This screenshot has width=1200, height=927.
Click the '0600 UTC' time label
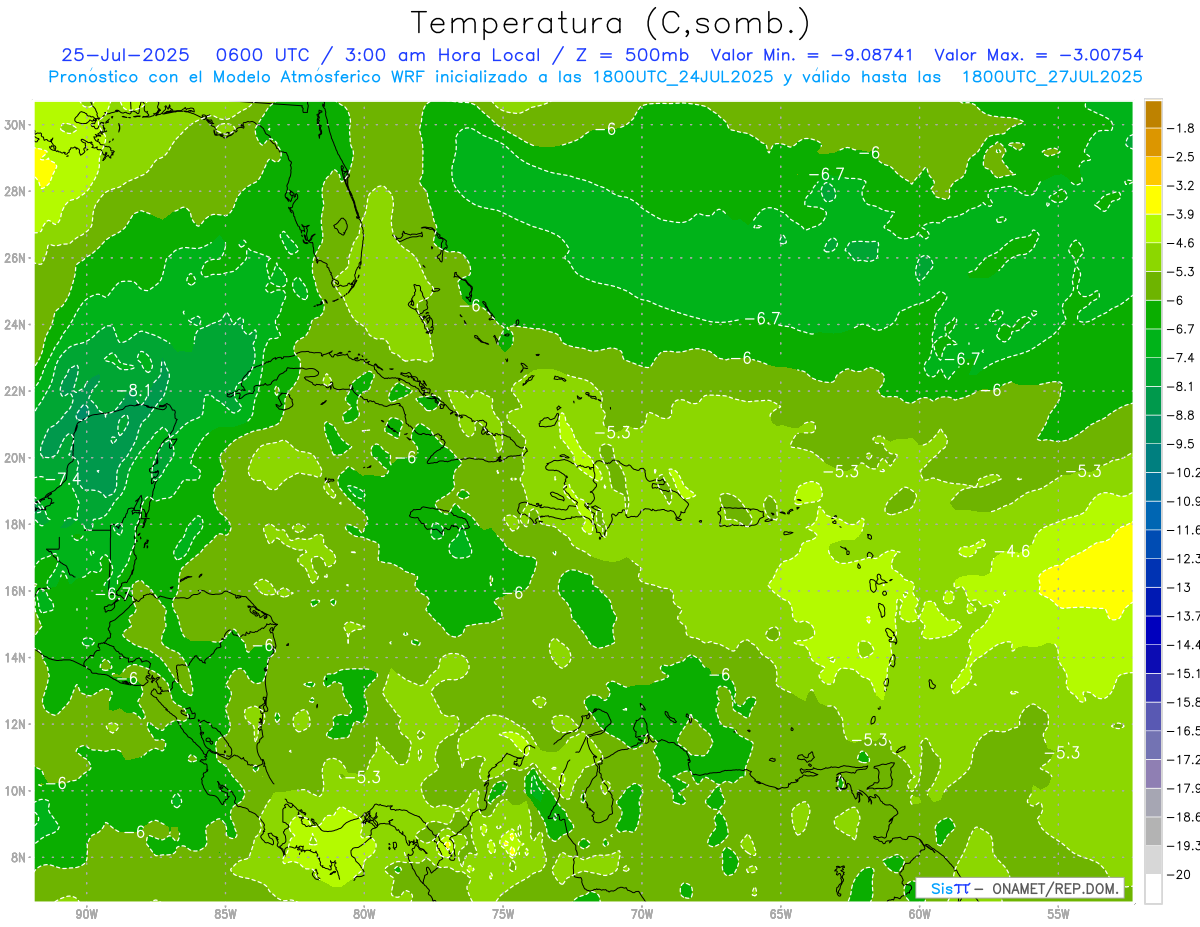[x=265, y=55]
